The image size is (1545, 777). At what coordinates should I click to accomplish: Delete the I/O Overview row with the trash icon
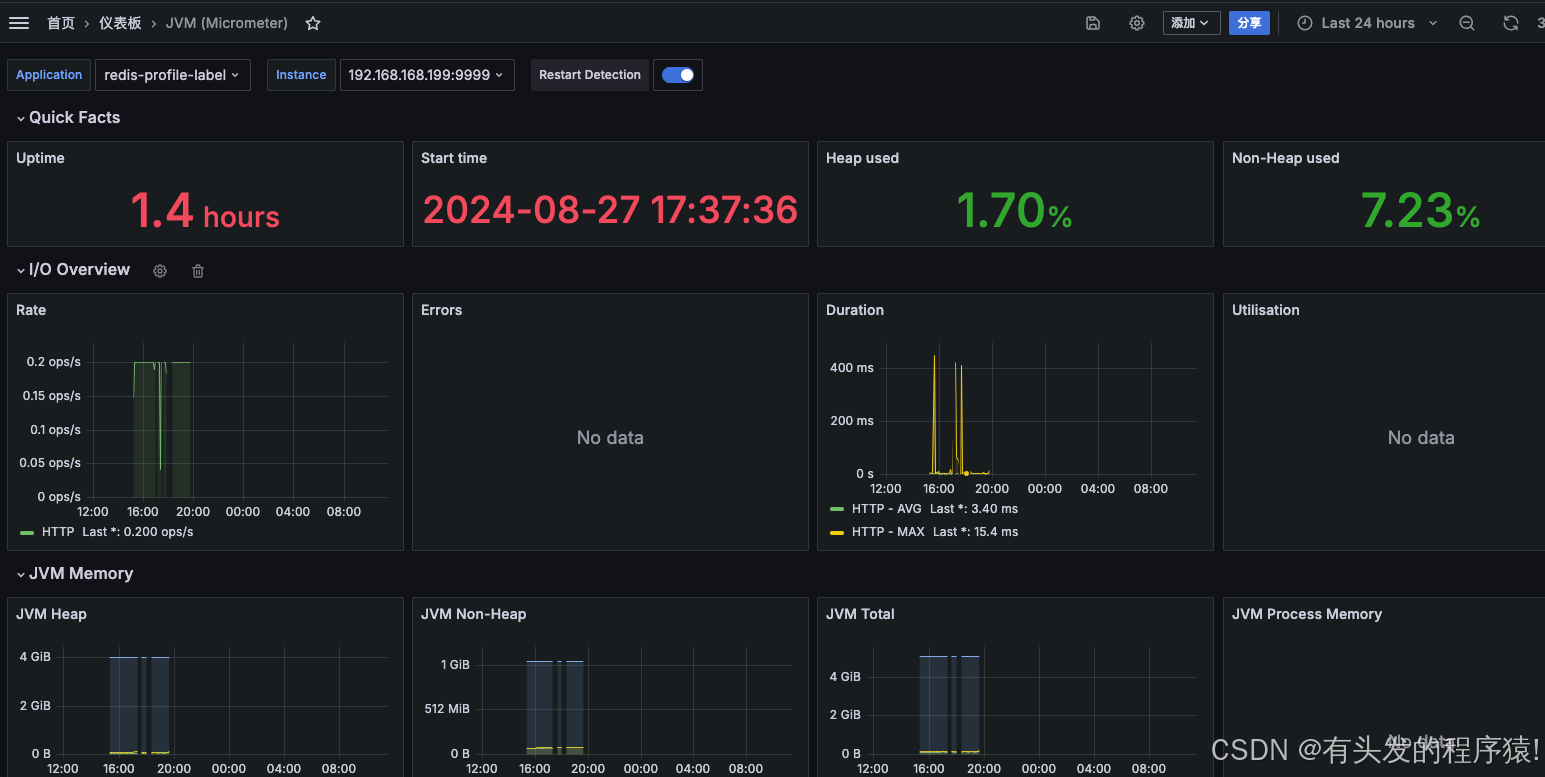point(198,271)
